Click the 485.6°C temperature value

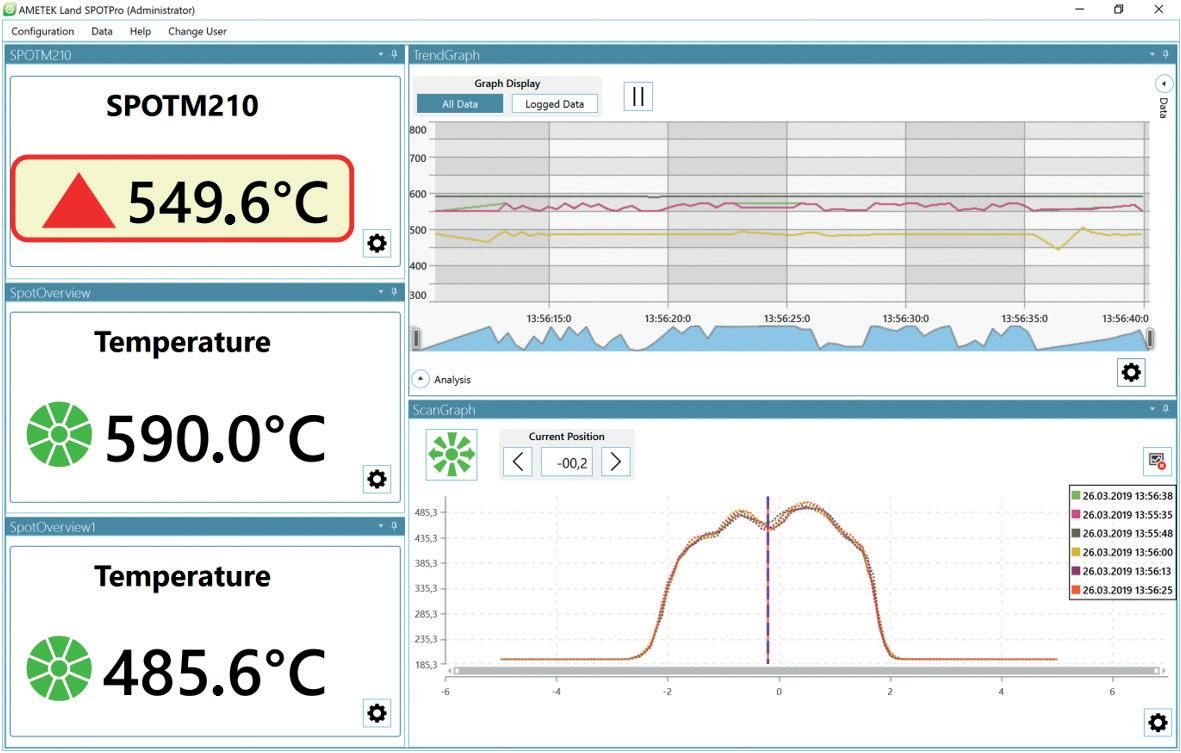[x=215, y=672]
